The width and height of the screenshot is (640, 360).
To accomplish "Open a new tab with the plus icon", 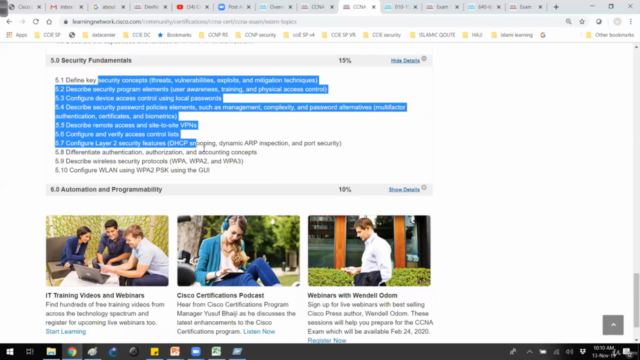I will click(556, 7).
